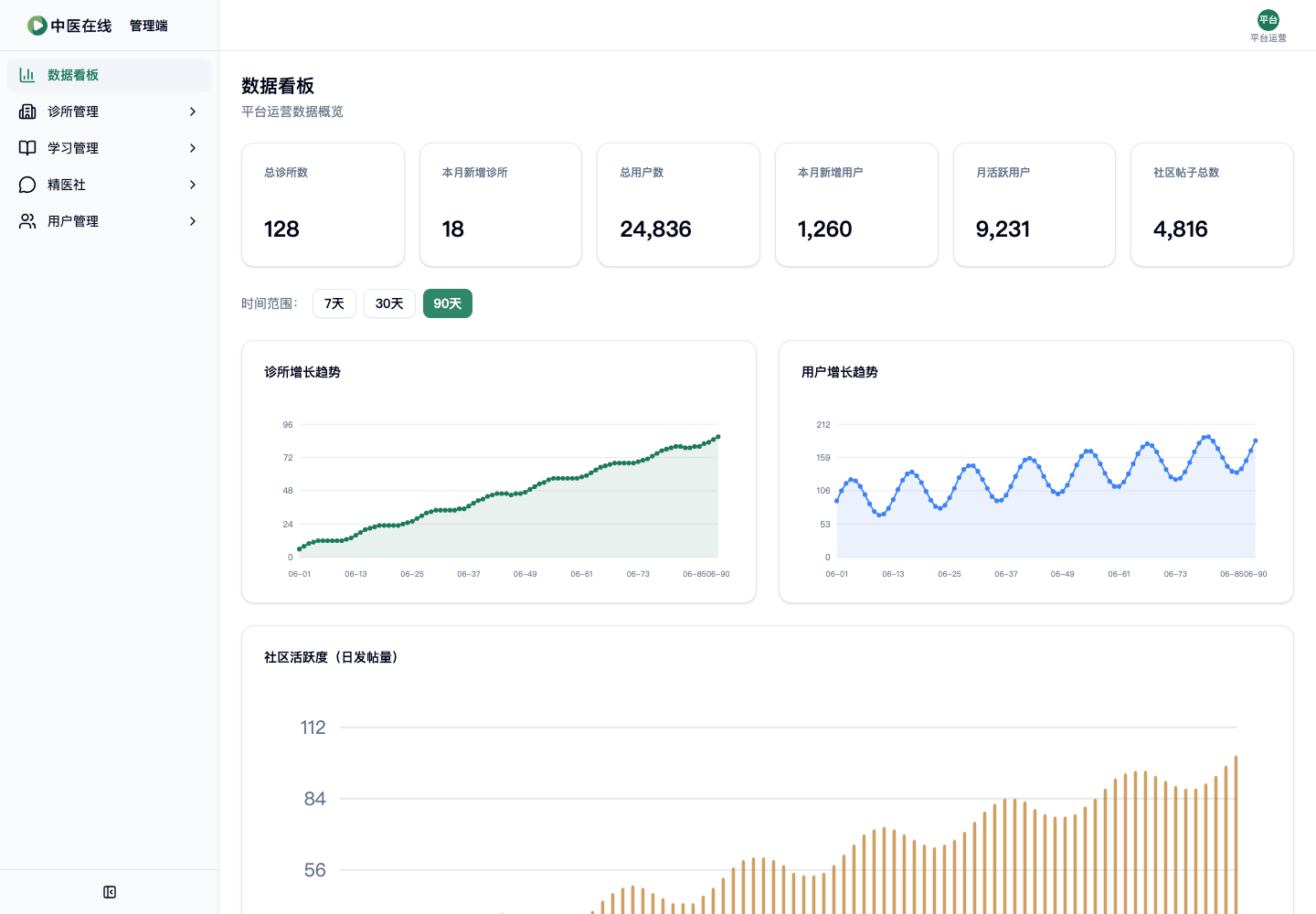Click the 用户管理 users icon

pos(27,221)
